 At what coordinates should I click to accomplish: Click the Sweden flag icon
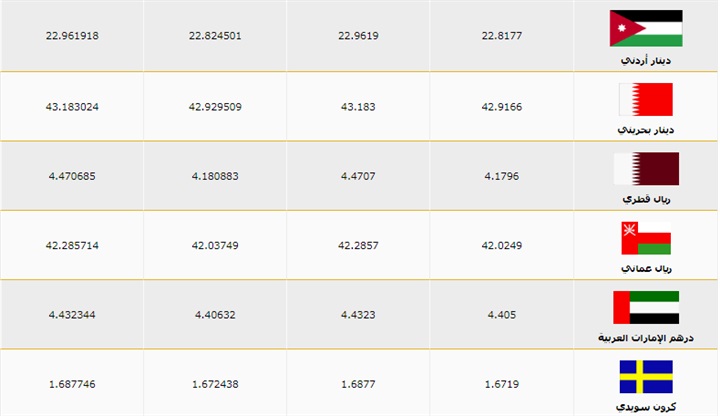(645, 377)
